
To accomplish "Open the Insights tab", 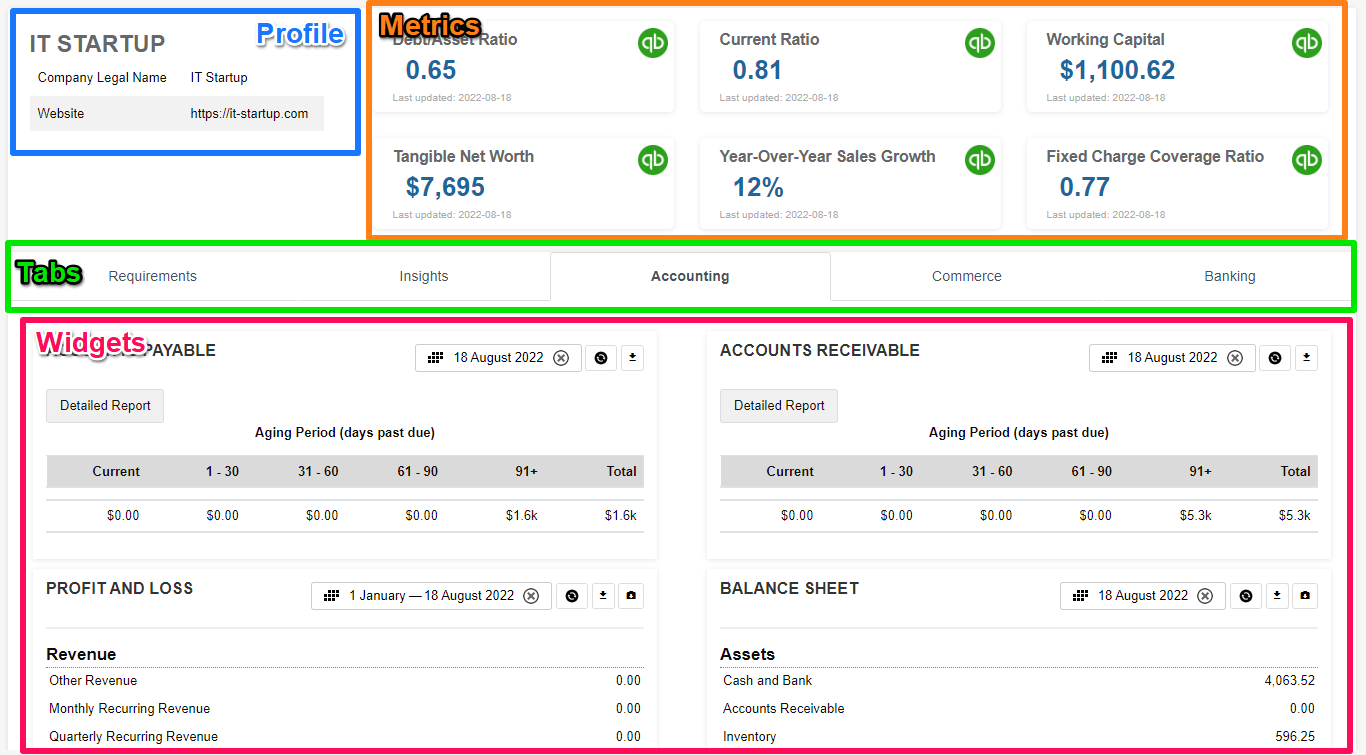I will click(424, 277).
